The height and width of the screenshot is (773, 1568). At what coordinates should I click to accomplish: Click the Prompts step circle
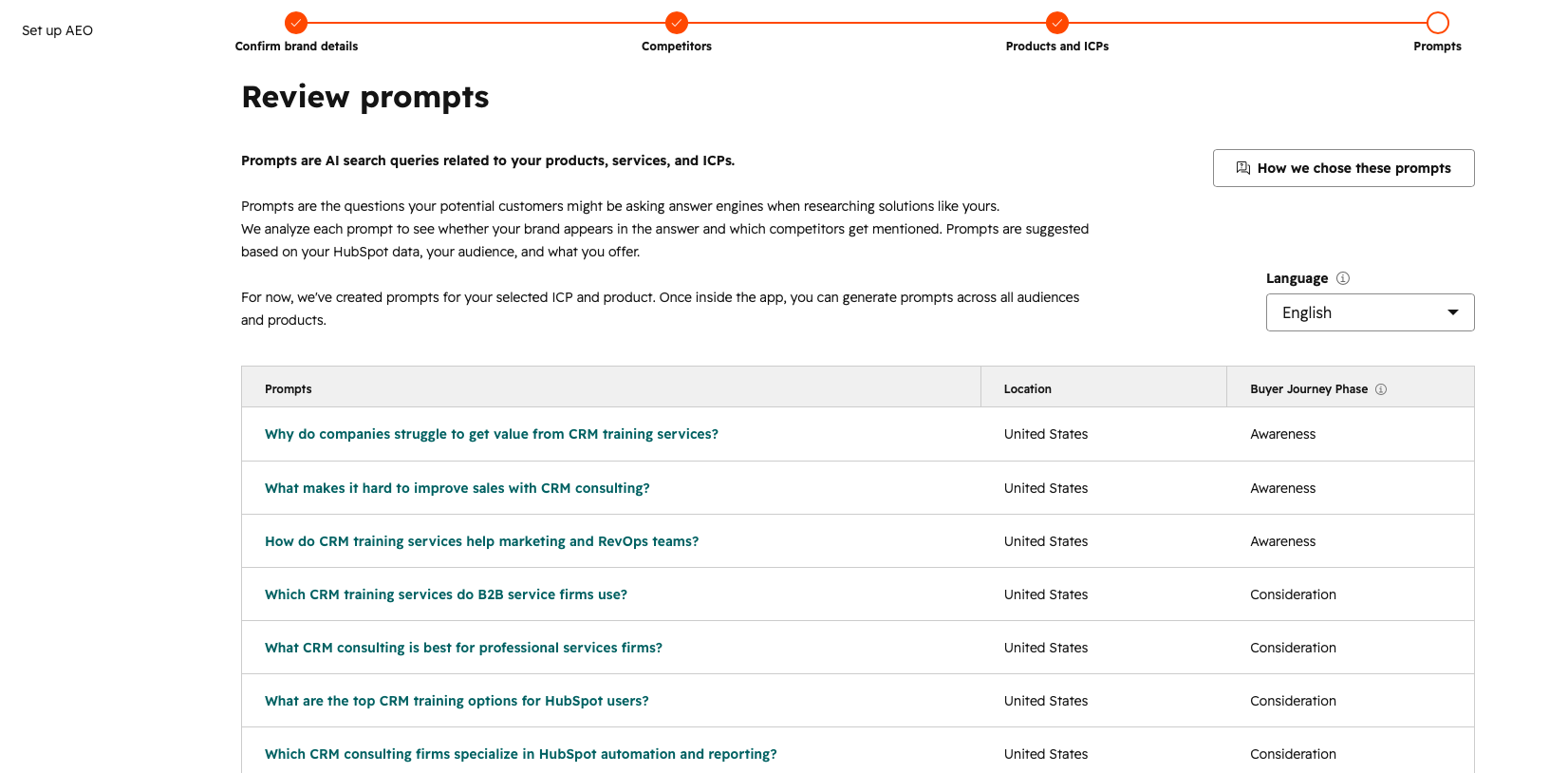tap(1438, 23)
